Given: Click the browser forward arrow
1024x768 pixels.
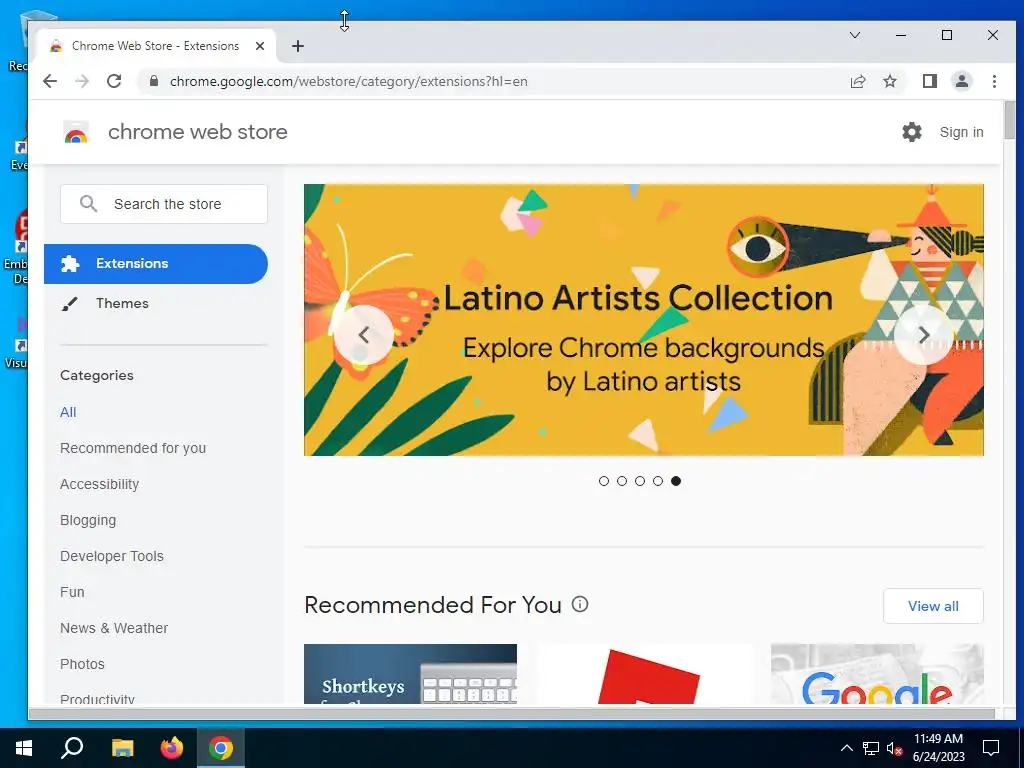Looking at the screenshot, I should (x=82, y=81).
